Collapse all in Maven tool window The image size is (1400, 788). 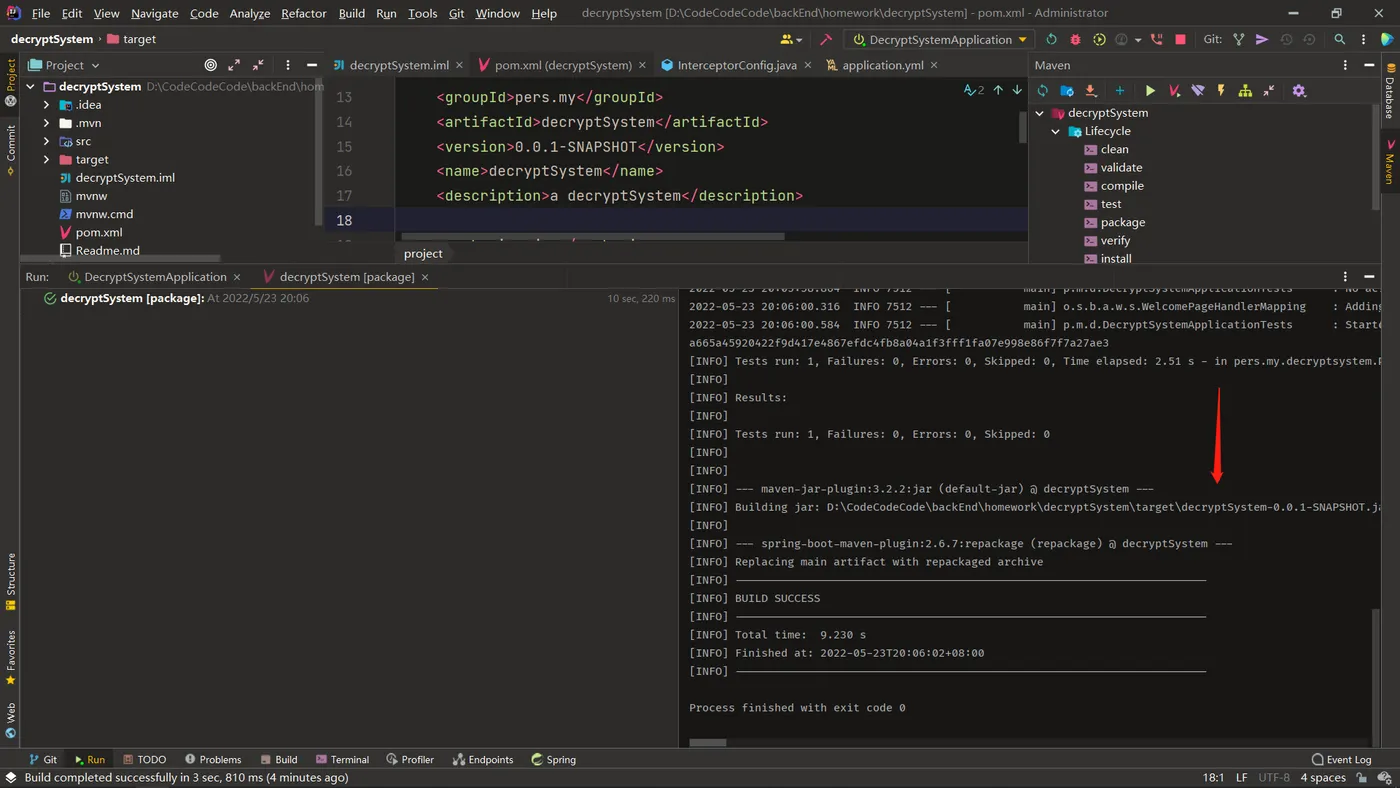[x=1269, y=90]
